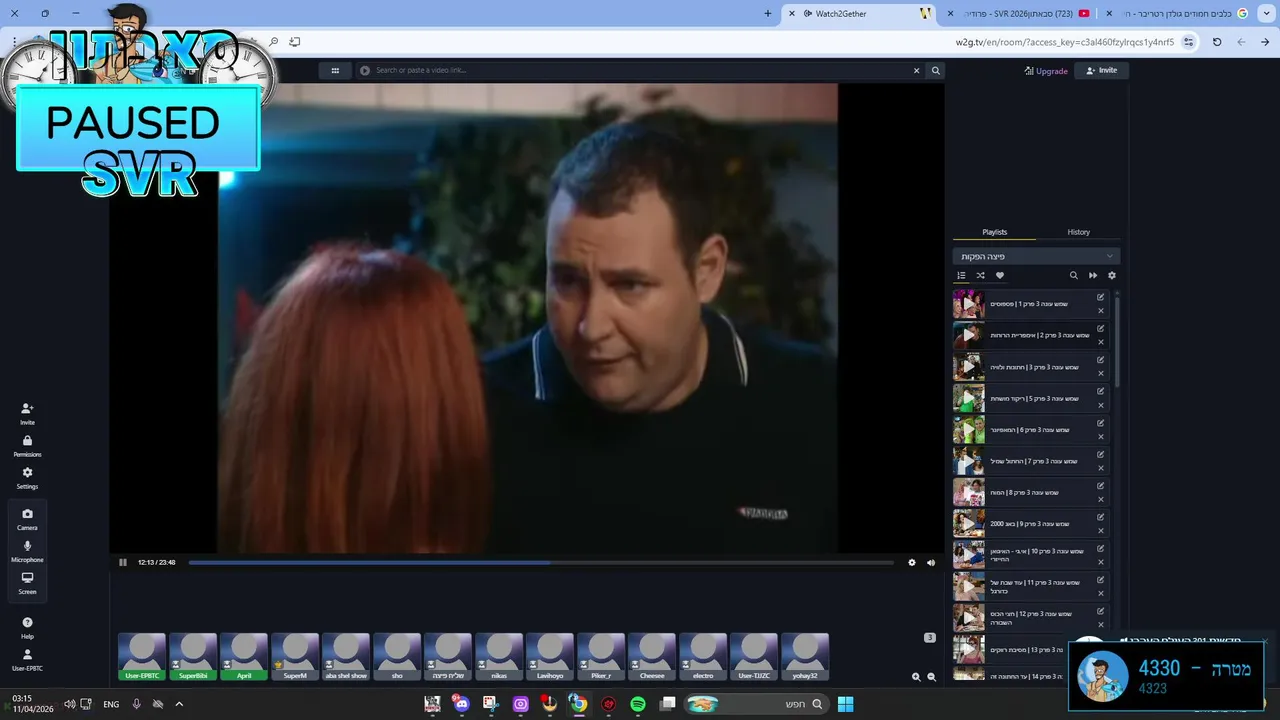Click the playlist panel scrollbar
Image resolution: width=1280 pixels, height=720 pixels.
point(1117,340)
